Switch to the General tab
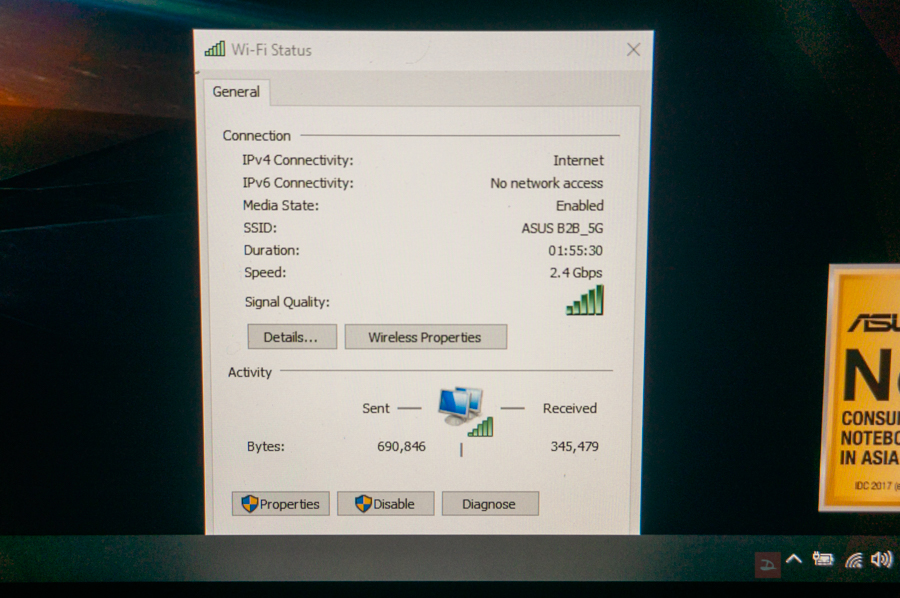Viewport: 900px width, 598px height. coord(236,92)
